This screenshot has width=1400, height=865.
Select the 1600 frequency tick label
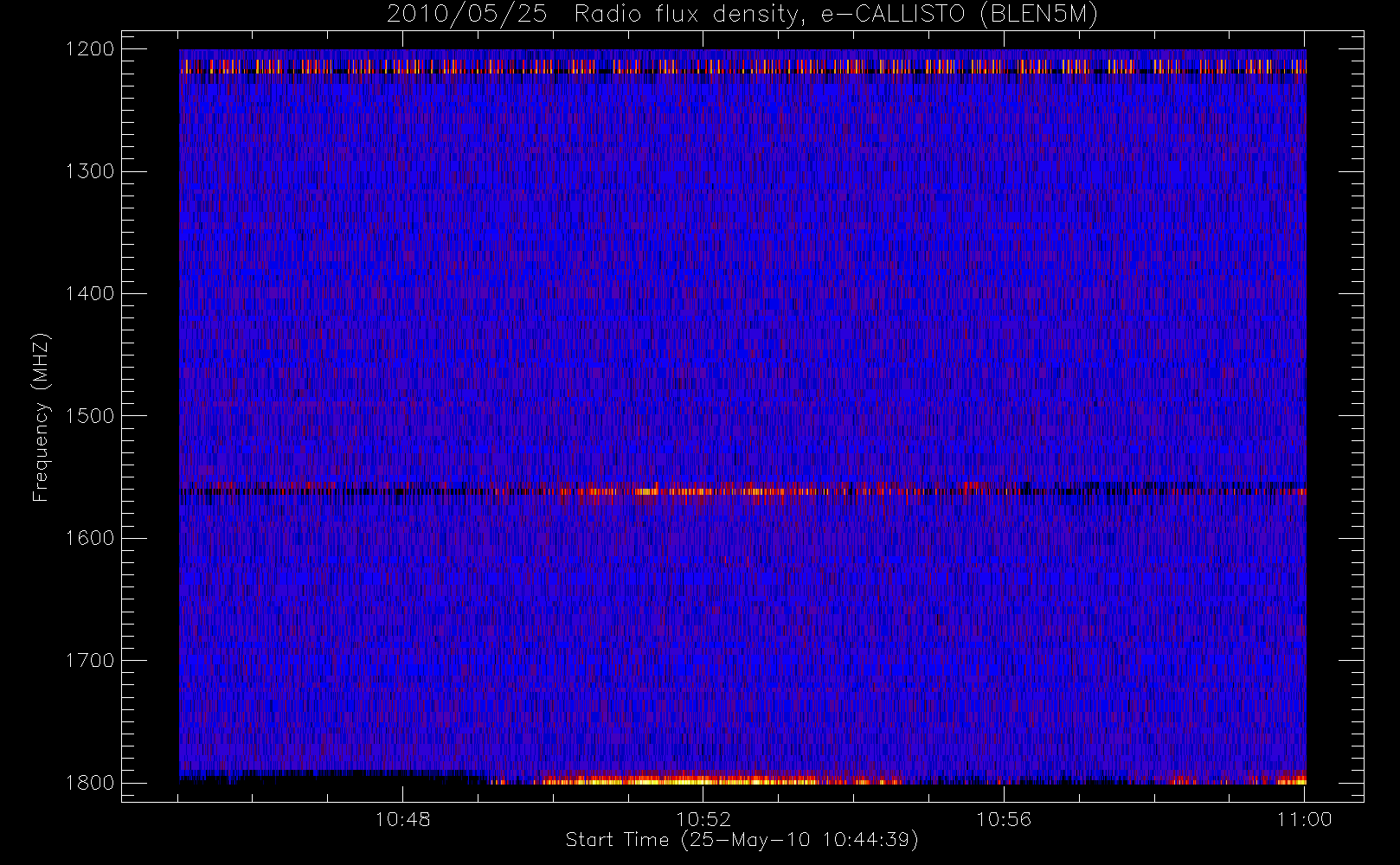pos(90,538)
